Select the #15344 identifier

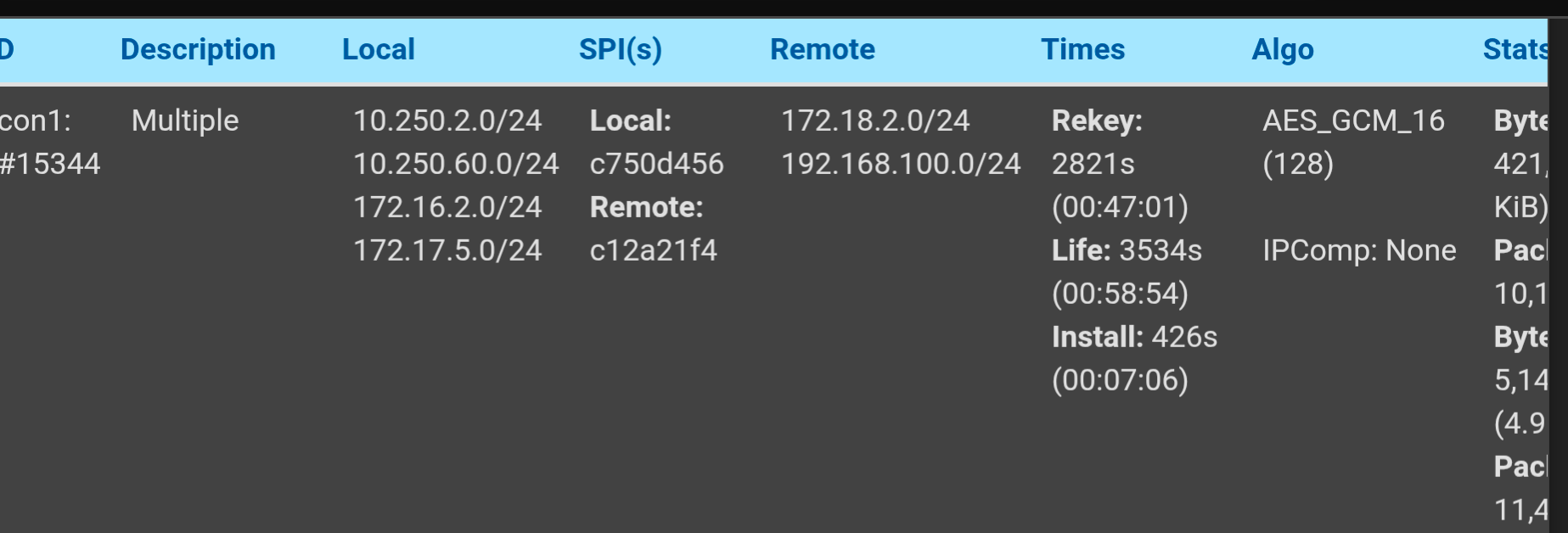(50, 164)
